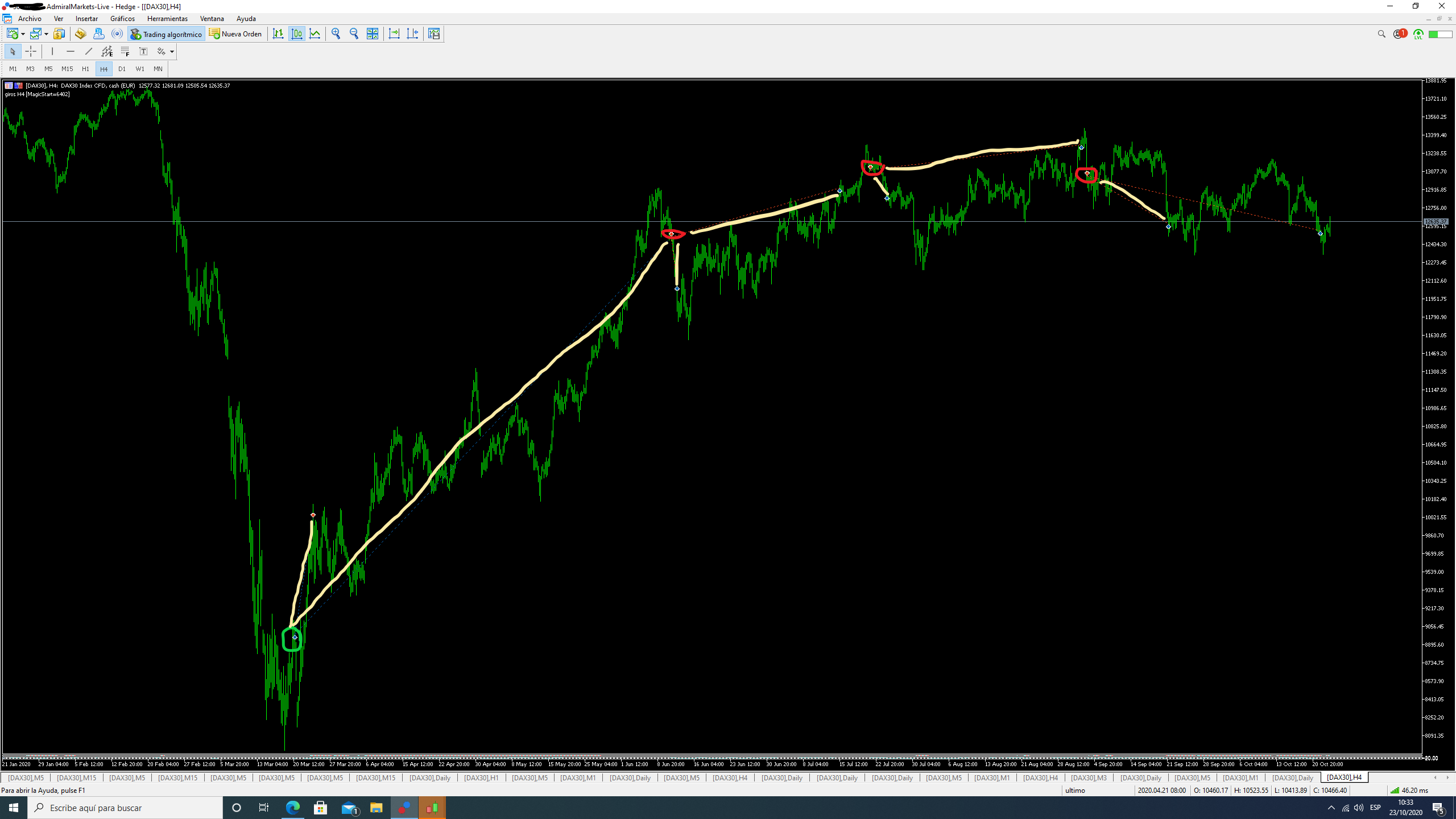Click the Nueva Orden button
The width and height of the screenshot is (1456, 819).
pos(235,34)
